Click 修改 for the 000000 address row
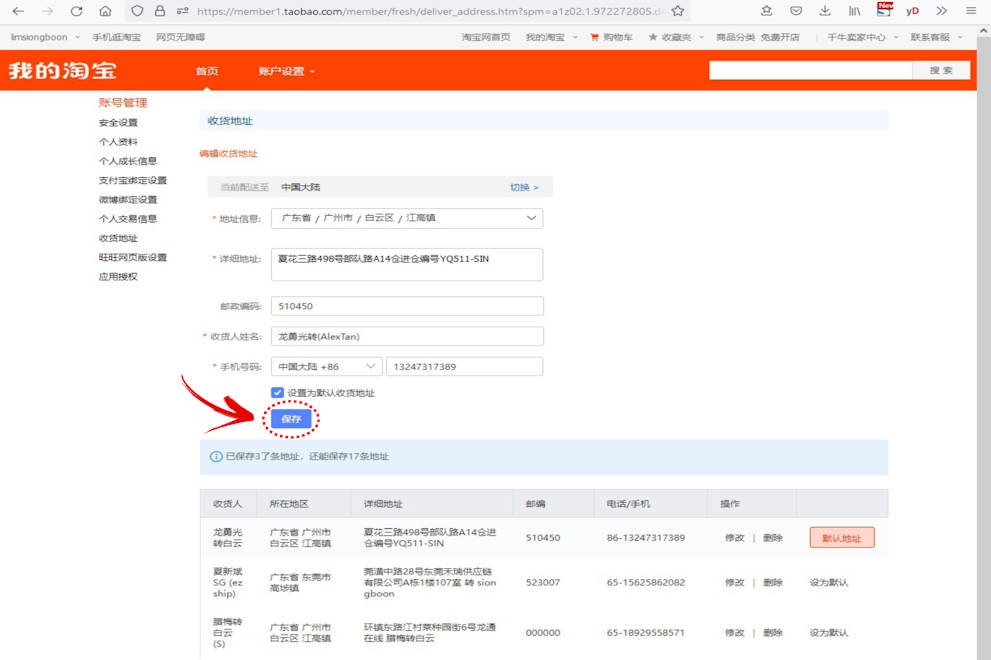This screenshot has height=660, width=991. coord(734,633)
